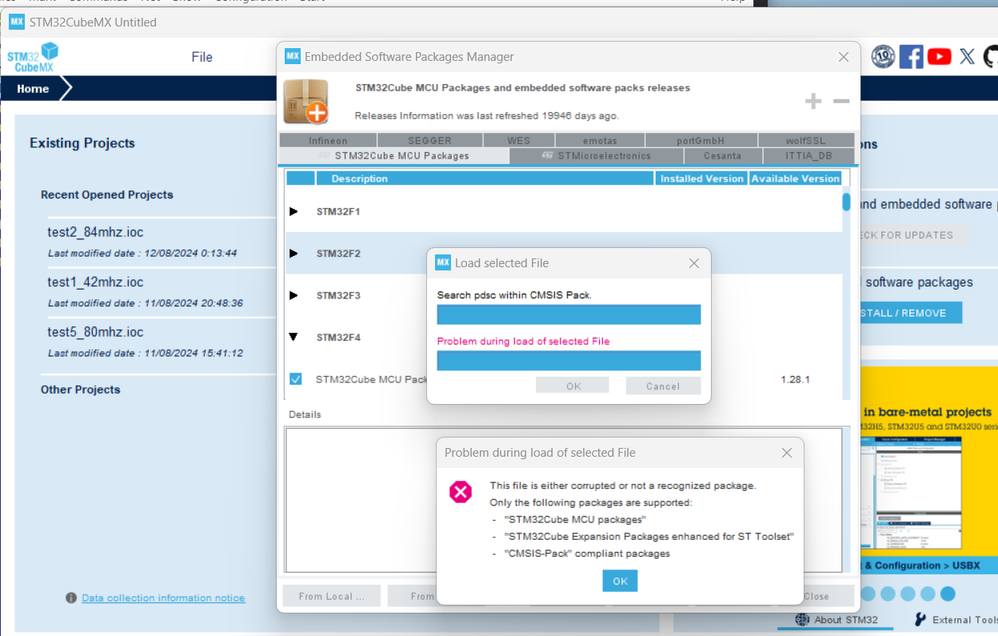Open the Data collection information notice link

(163, 598)
